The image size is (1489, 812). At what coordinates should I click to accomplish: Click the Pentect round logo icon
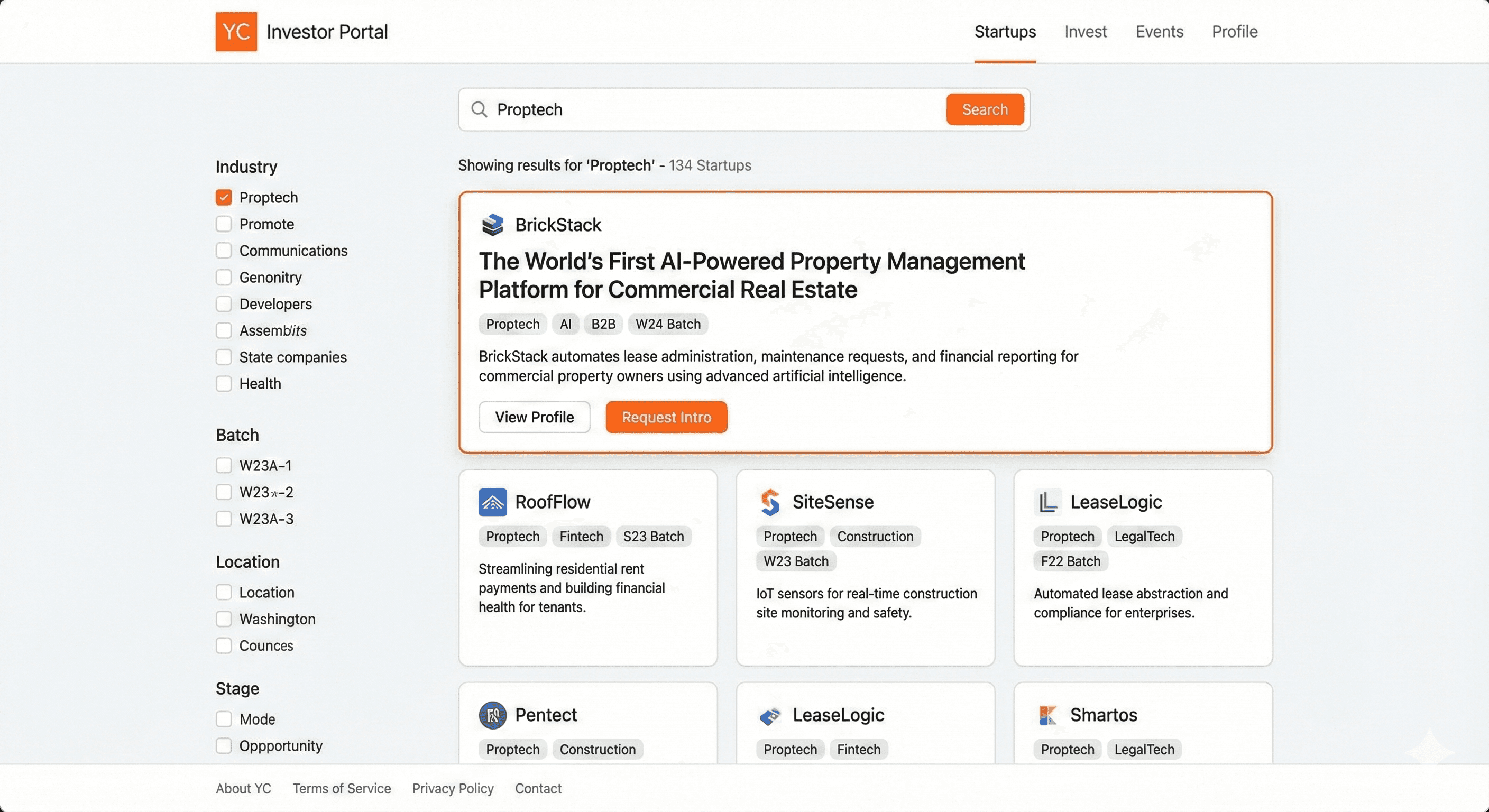tap(492, 715)
